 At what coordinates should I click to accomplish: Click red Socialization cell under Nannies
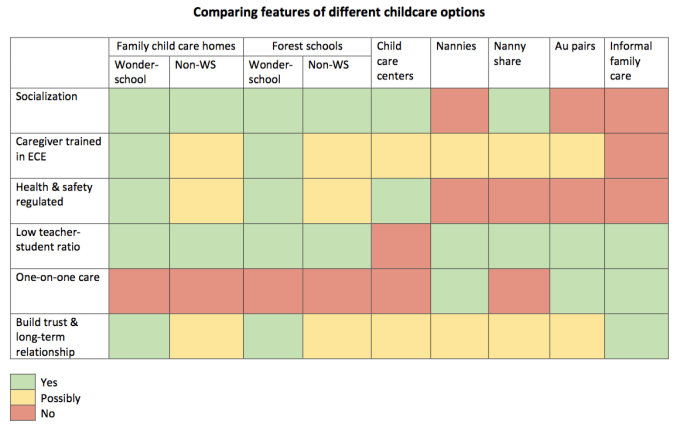[x=458, y=110]
